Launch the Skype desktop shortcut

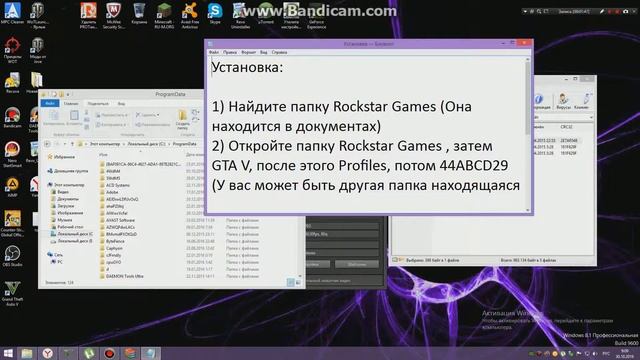pos(215,13)
